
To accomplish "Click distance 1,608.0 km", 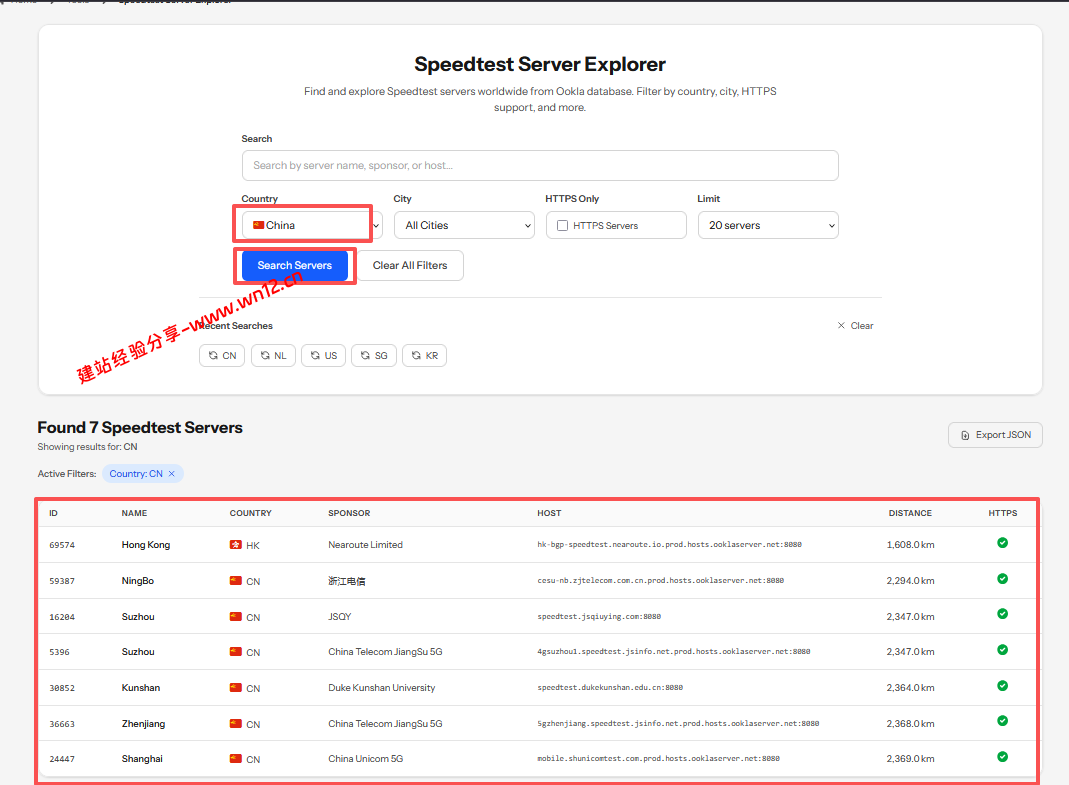I will 910,545.
